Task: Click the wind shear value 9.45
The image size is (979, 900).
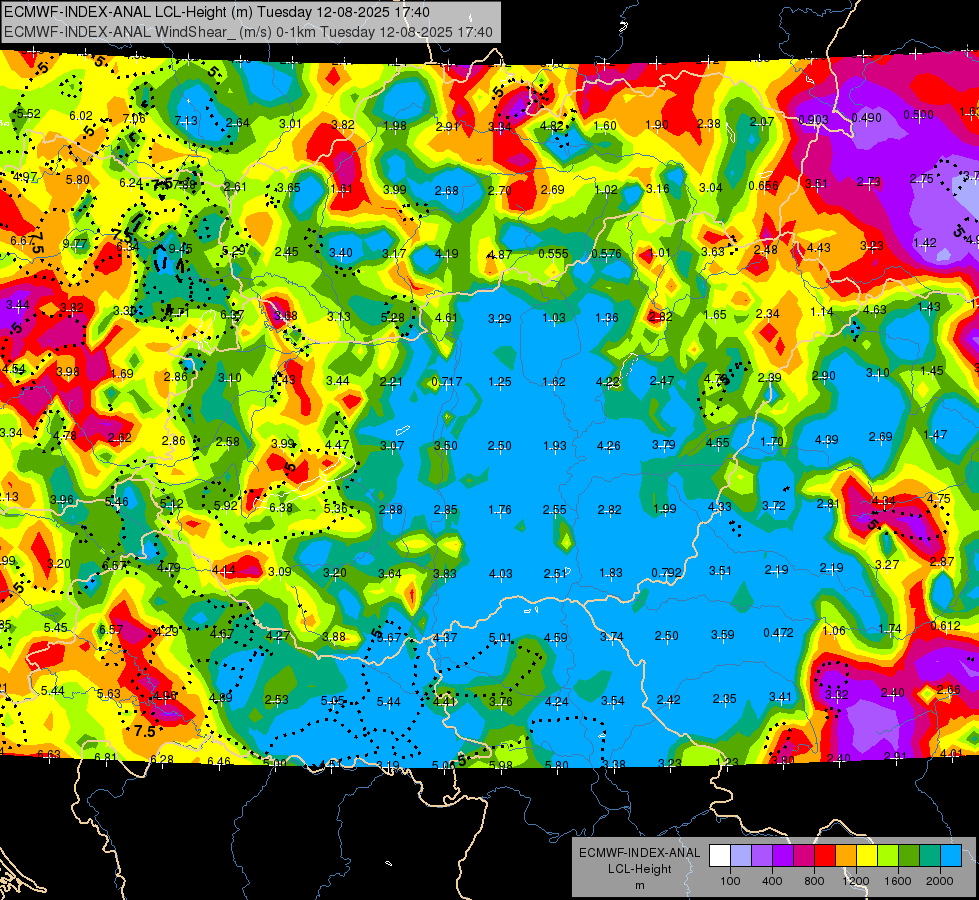Action: pos(180,248)
